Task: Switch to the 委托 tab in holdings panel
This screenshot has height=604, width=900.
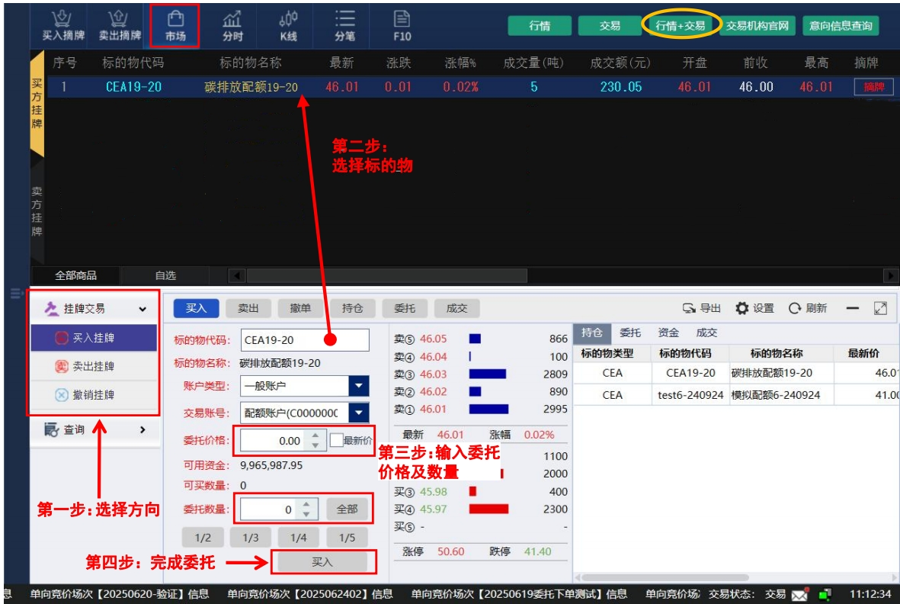Action: tap(630, 332)
